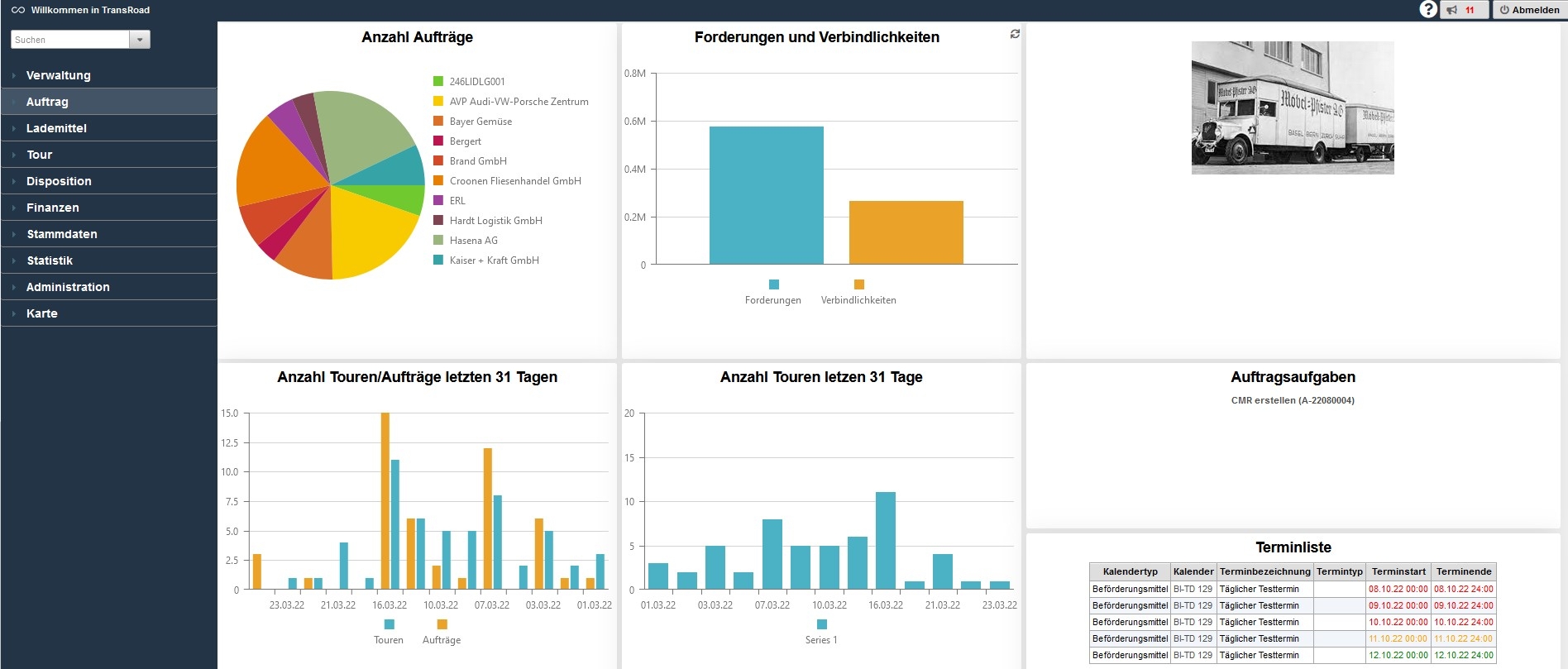Image resolution: width=1568 pixels, height=669 pixels.
Task: Open the Suchen dropdown arrow
Action: click(140, 40)
